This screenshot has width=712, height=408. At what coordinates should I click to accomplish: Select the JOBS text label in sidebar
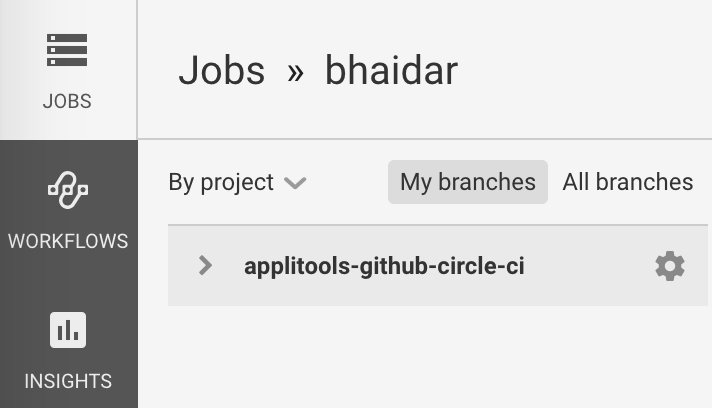67,101
